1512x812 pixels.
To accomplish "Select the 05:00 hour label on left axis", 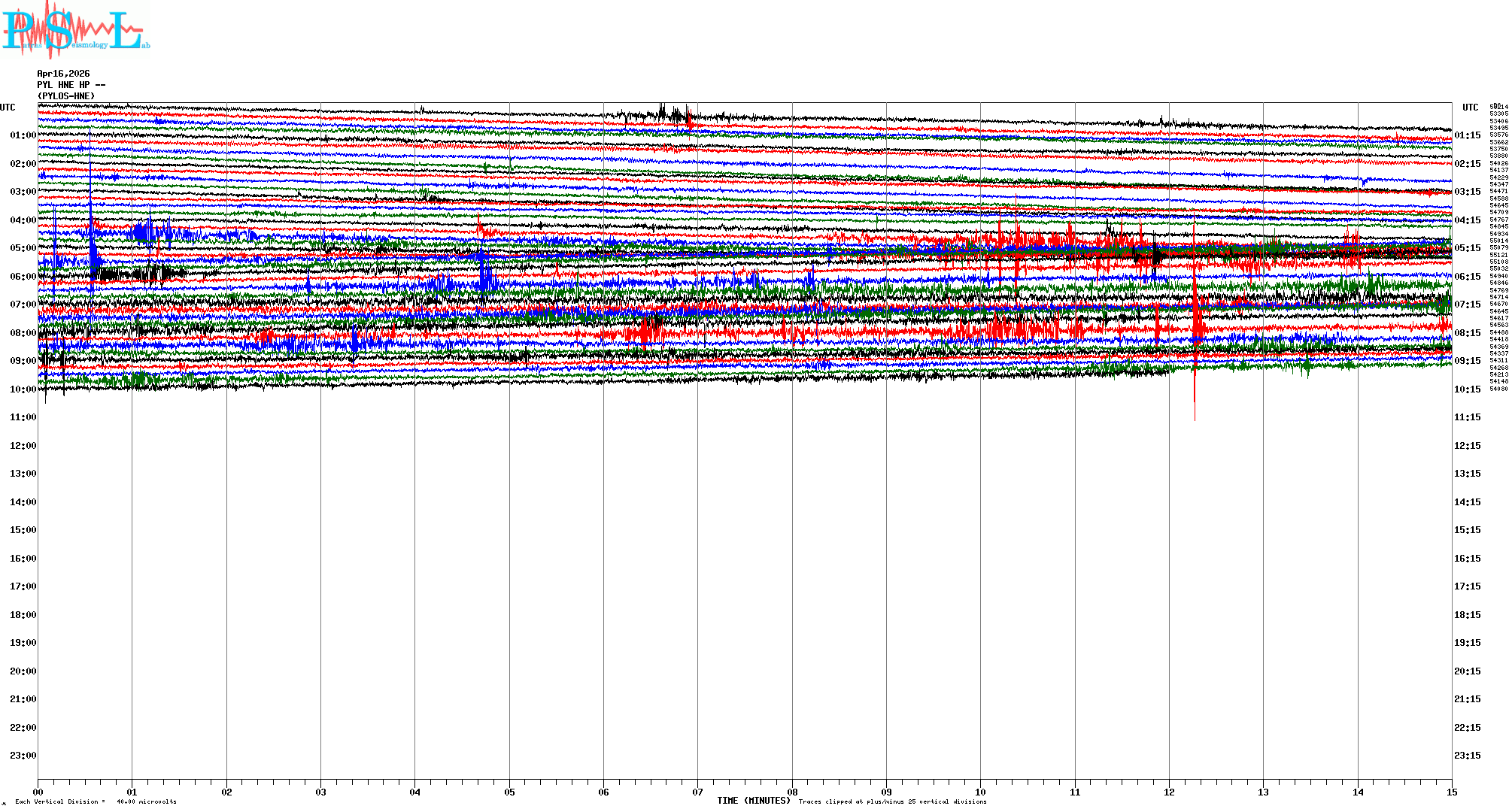I will pos(23,248).
